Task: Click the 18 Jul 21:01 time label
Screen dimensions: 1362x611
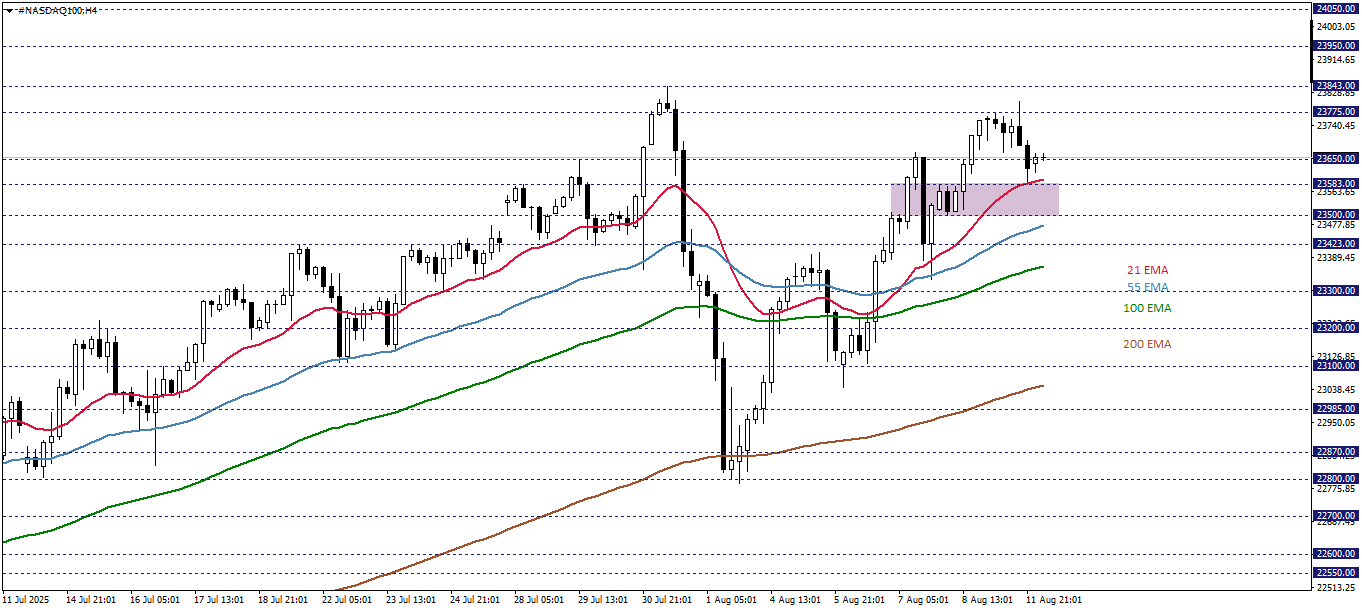Action: [281, 600]
